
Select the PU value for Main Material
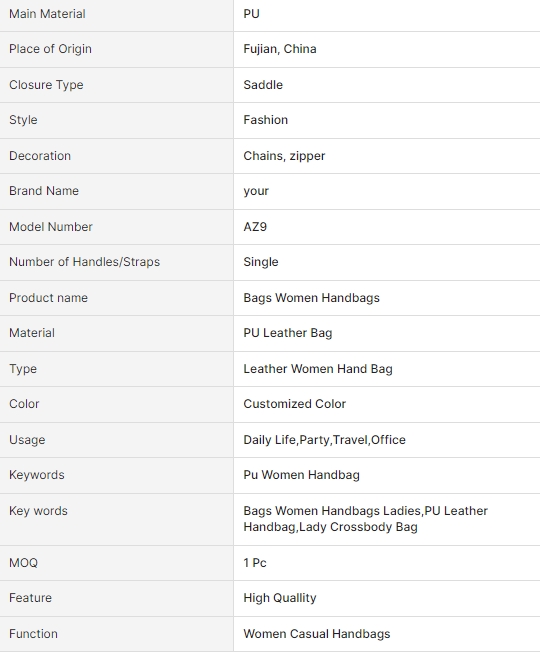252,14
